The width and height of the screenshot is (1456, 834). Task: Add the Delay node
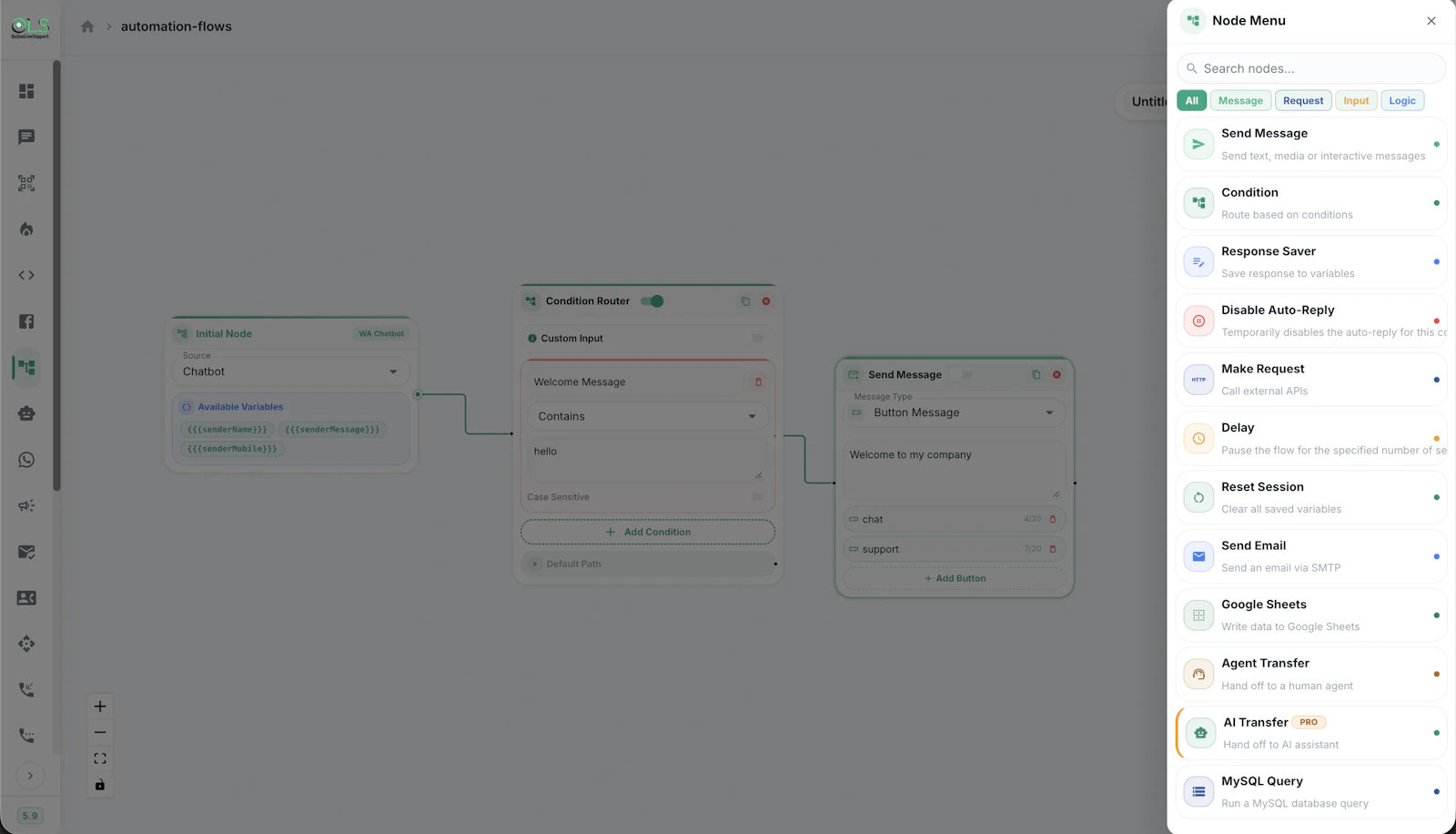[1311, 439]
